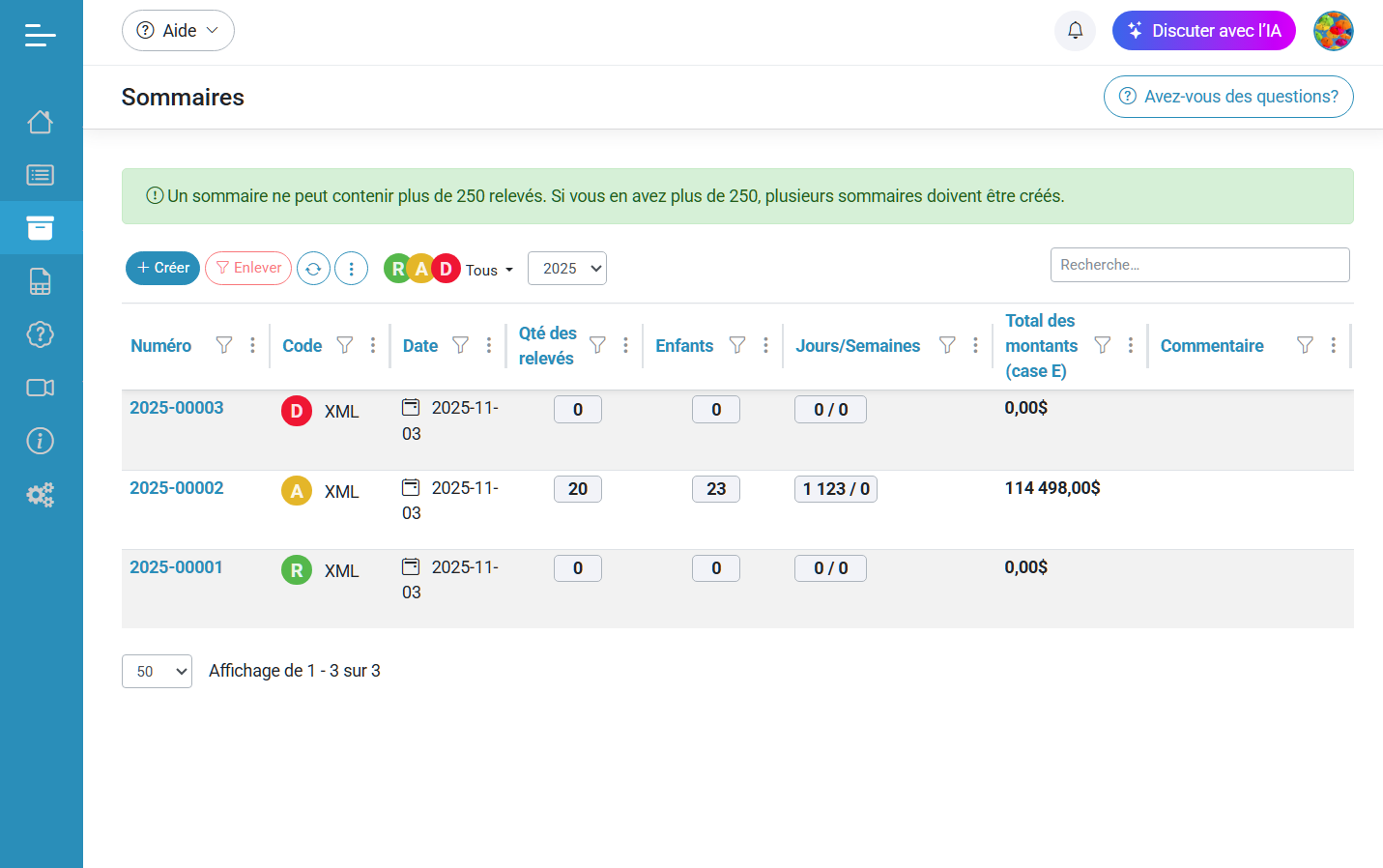Toggle the yellow A status filter
Viewport: 1383px width, 868px height.
[x=421, y=269]
